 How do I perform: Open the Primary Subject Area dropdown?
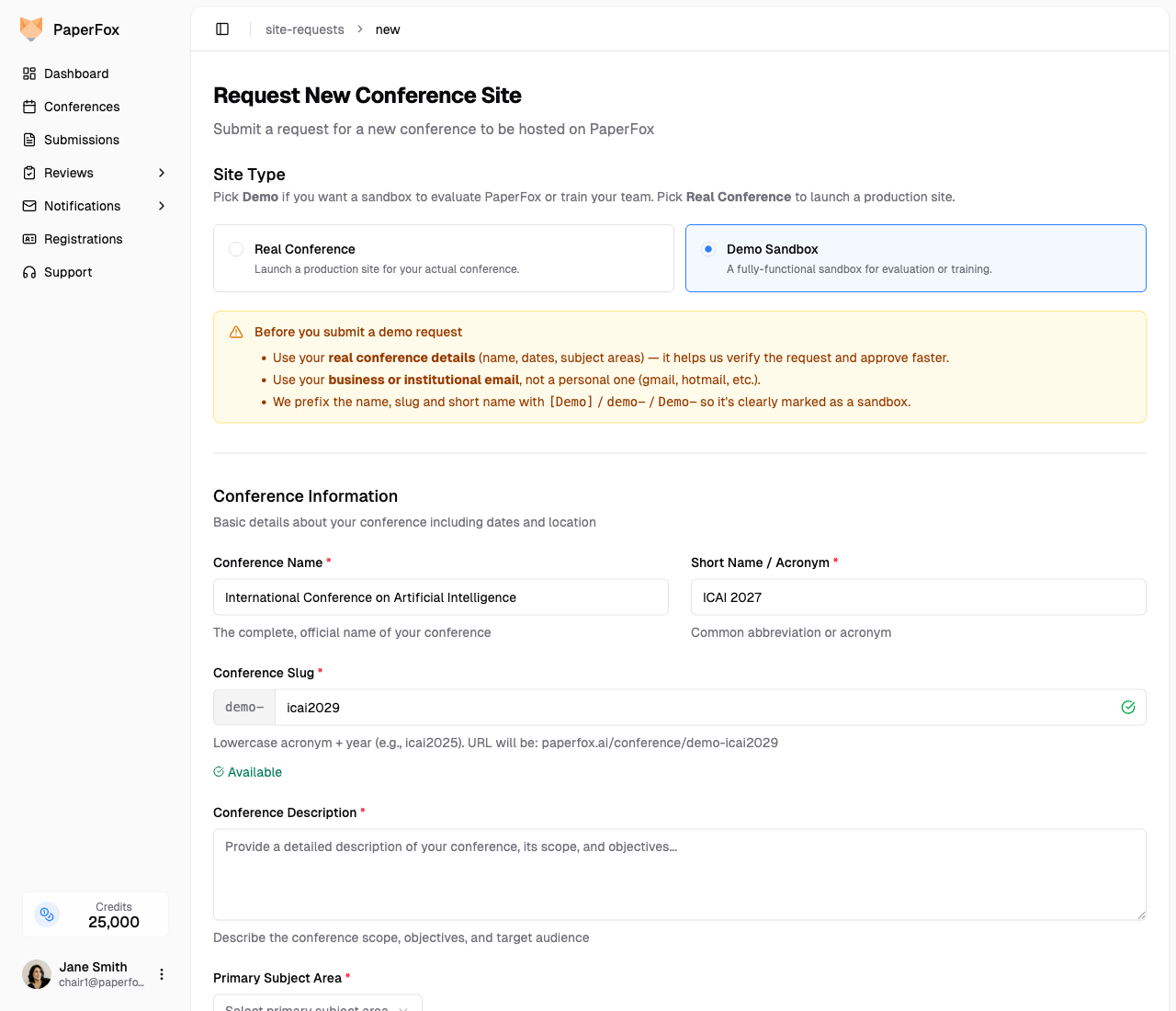point(317,1004)
